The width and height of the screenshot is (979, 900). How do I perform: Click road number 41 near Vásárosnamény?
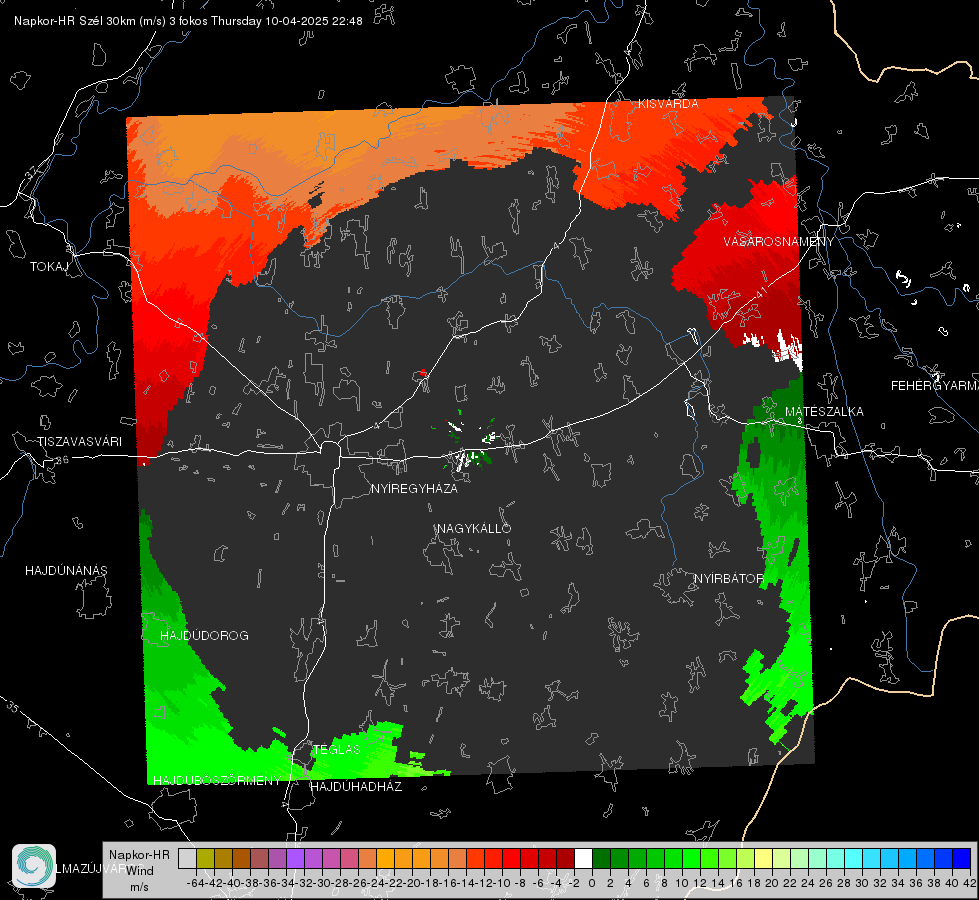[x=762, y=292]
